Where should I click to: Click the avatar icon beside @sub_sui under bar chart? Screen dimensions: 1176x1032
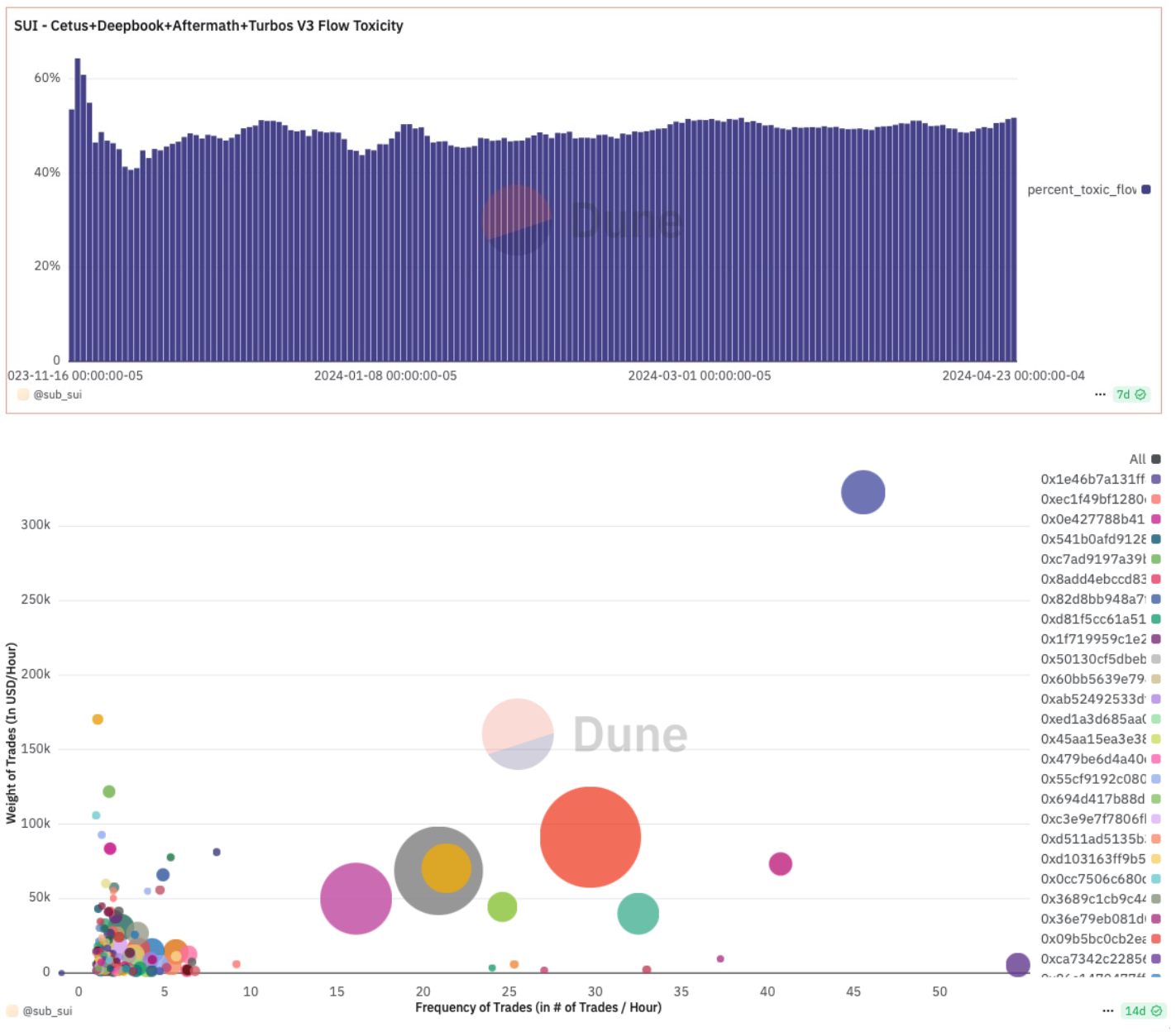pos(23,394)
